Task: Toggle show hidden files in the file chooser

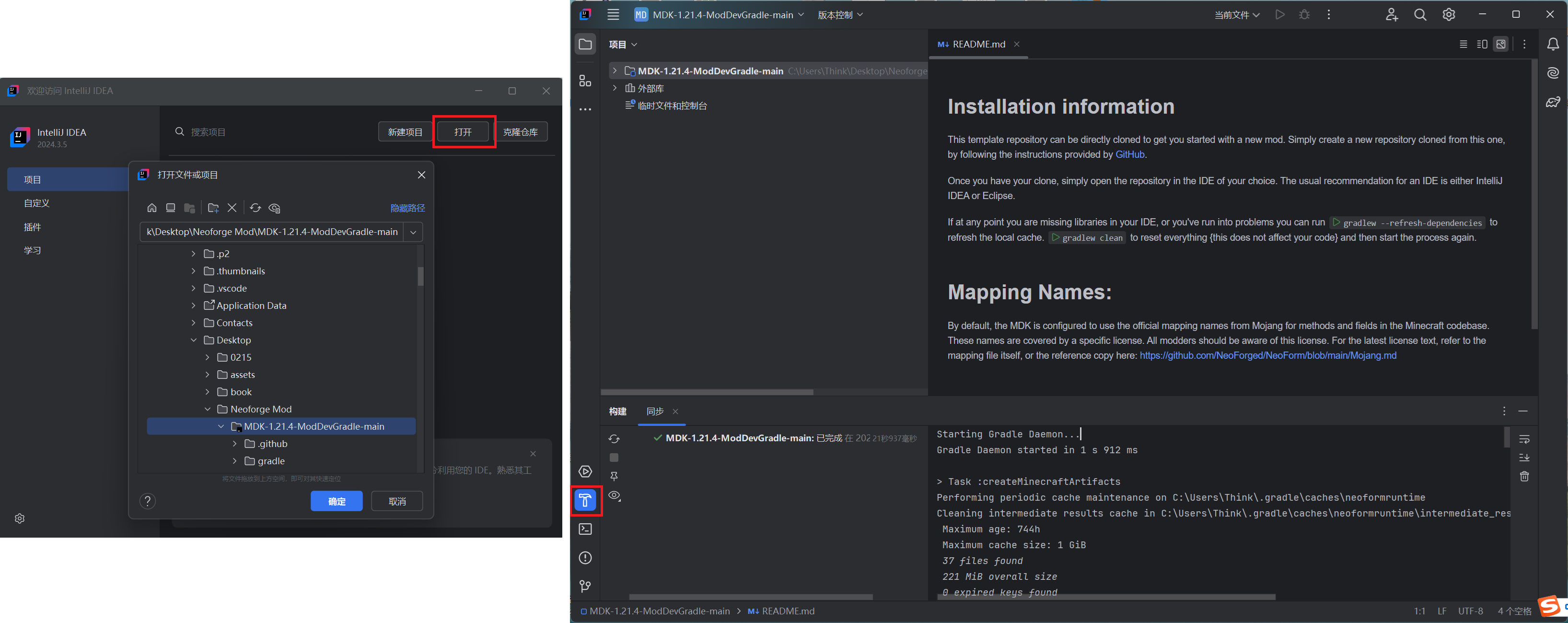Action: [275, 208]
